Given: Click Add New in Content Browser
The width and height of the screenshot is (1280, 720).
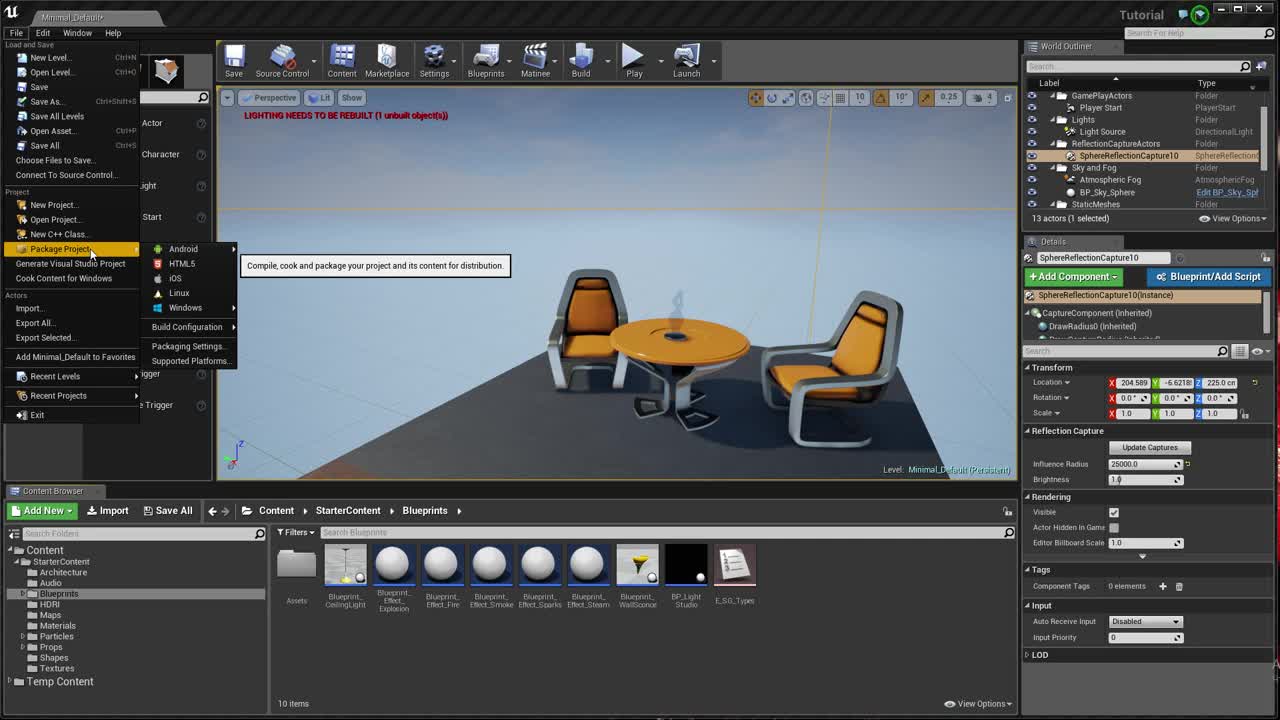Looking at the screenshot, I should point(43,511).
